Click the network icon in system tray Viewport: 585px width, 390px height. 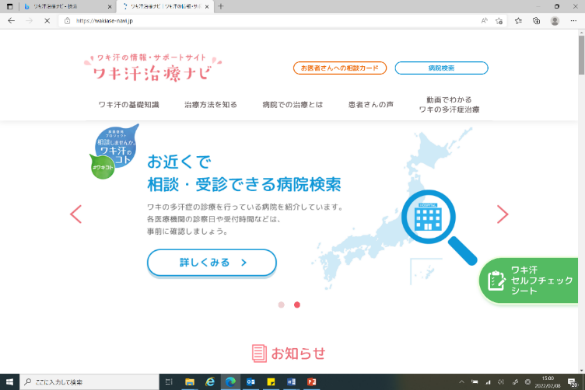pos(488,382)
